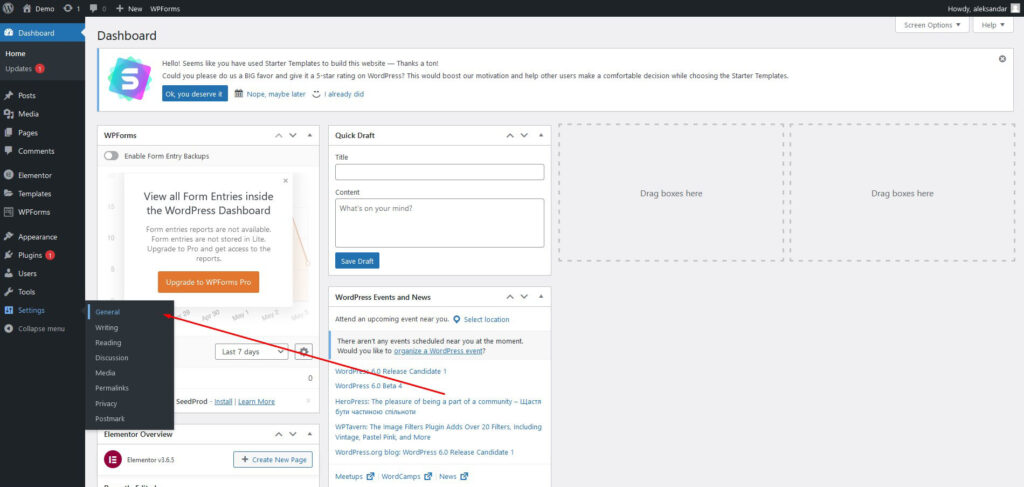Open WordPress 6.0 Beta 4 news
The image size is (1024, 487).
click(368, 386)
